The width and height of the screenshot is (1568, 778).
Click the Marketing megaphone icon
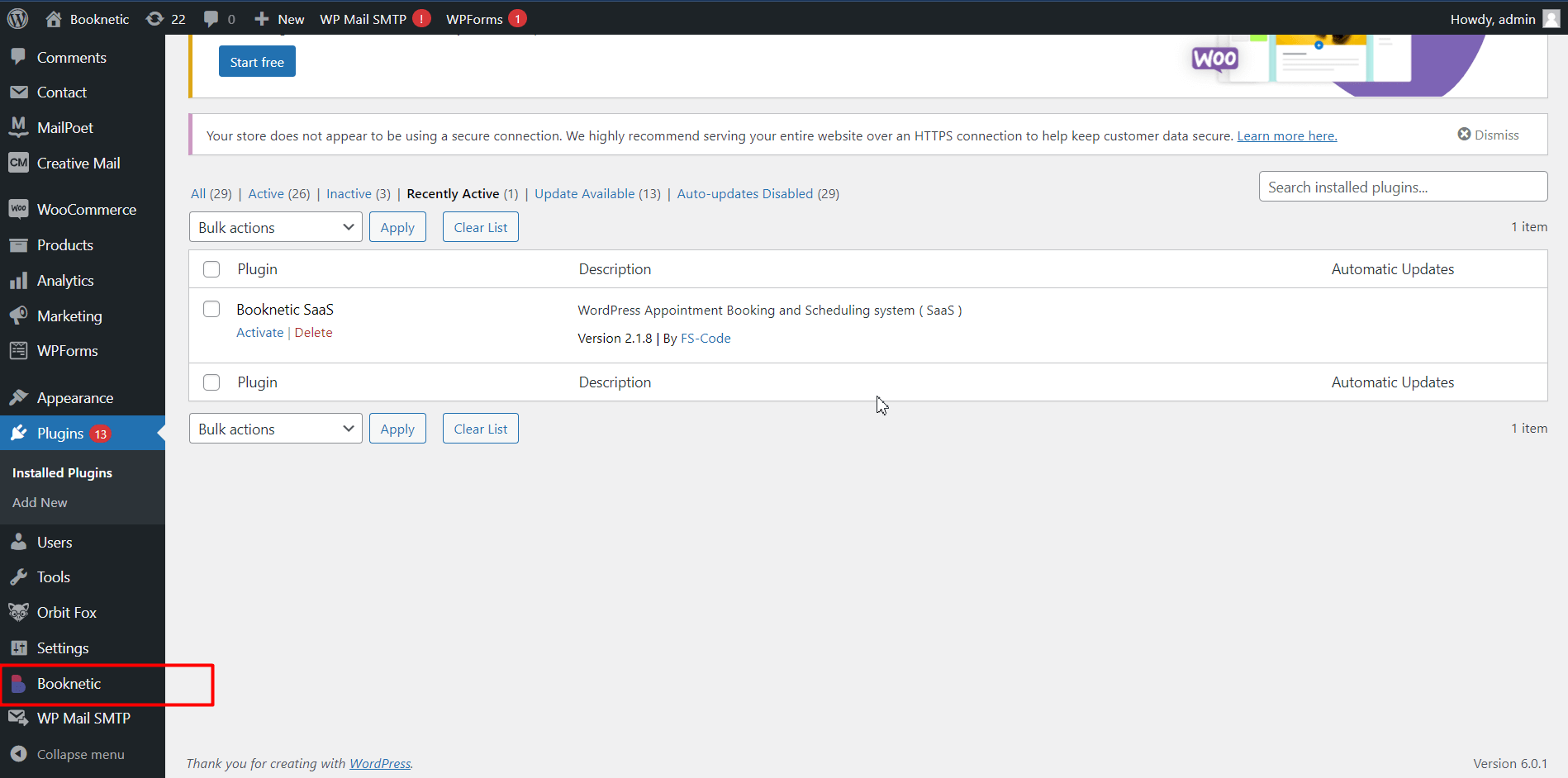pos(18,315)
